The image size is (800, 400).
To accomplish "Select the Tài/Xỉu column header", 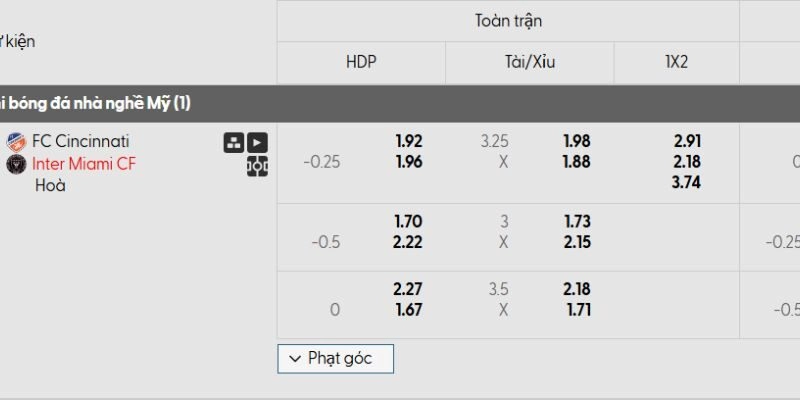I will tap(530, 62).
